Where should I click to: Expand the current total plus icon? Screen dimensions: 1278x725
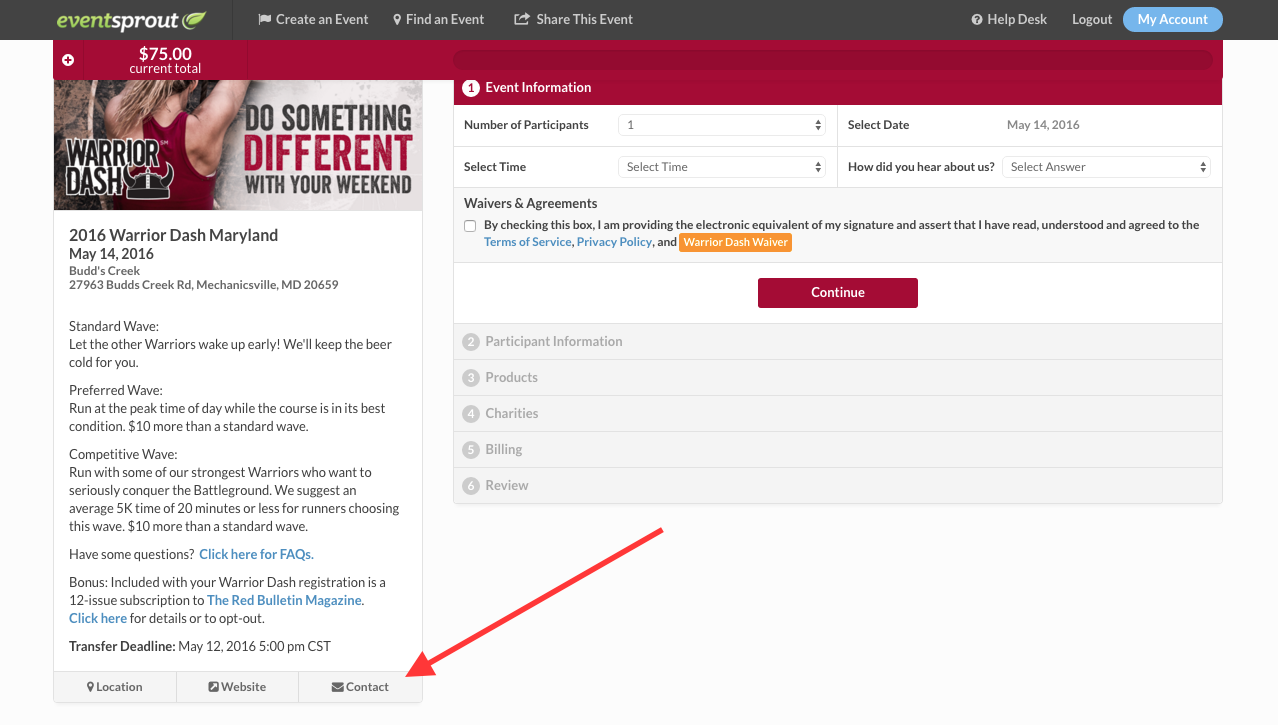point(68,60)
